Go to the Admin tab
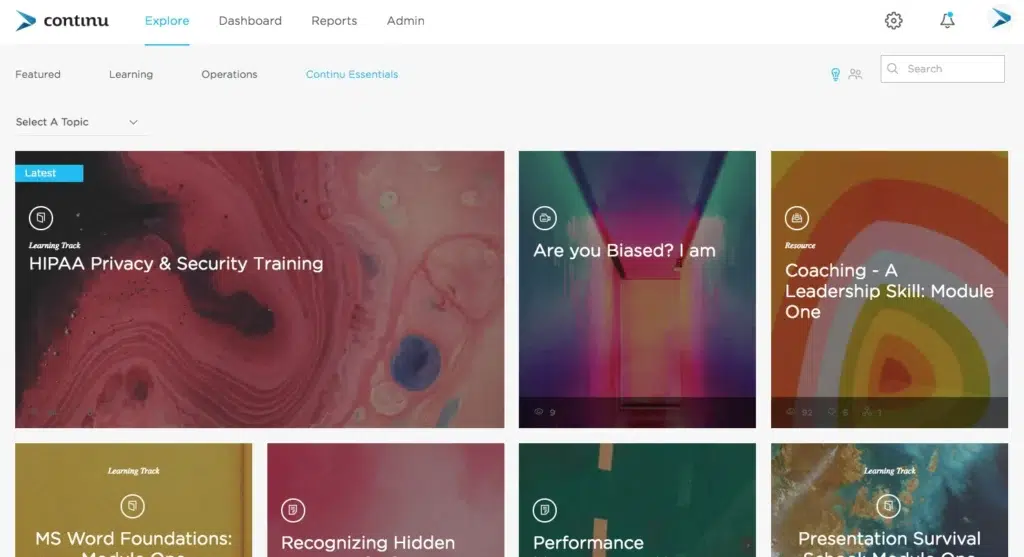Screen dimensions: 1024x557 (405, 21)
